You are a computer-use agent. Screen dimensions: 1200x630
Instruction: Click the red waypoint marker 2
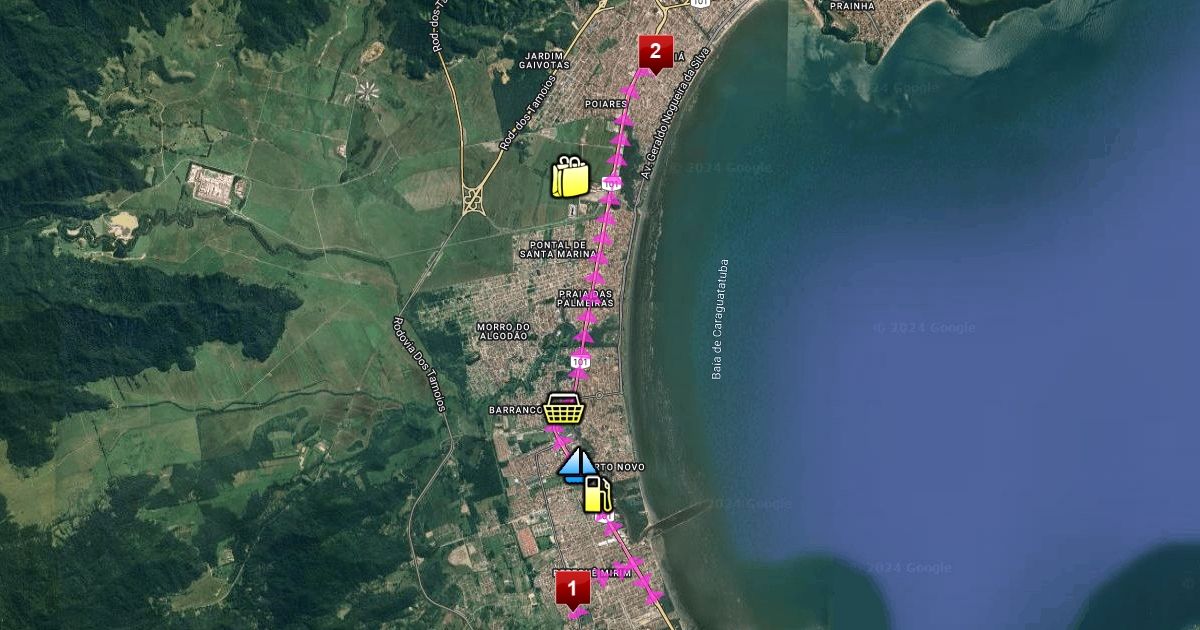pos(655,54)
